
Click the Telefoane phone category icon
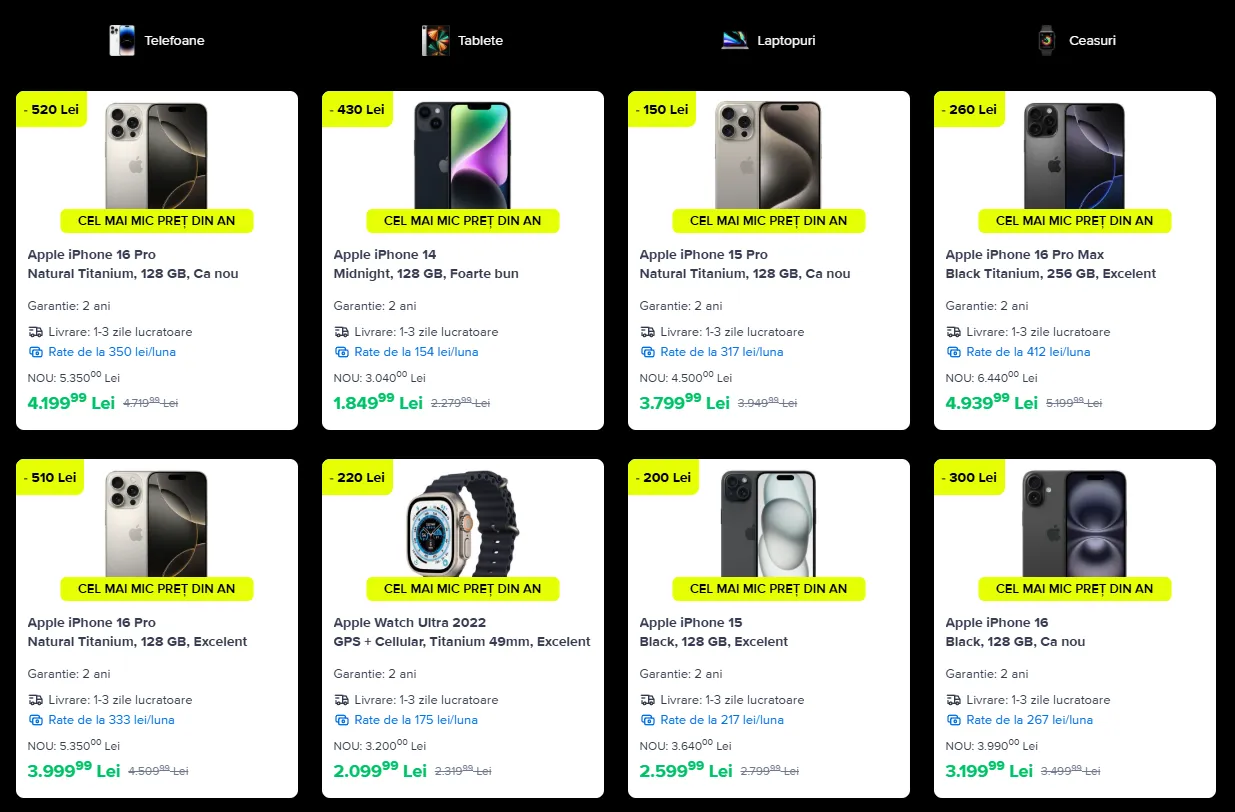coord(122,41)
